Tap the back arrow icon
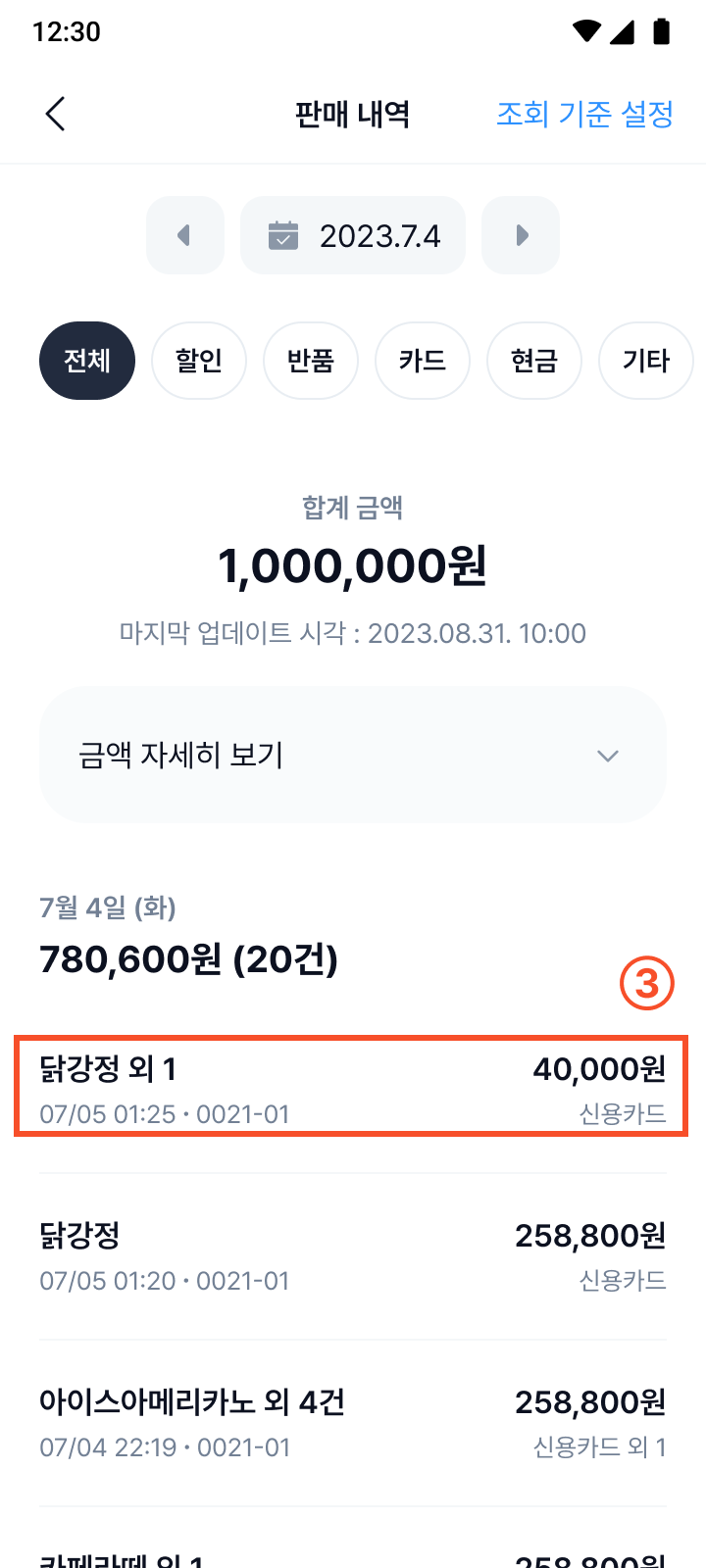Image resolution: width=706 pixels, height=1568 pixels. 56,114
